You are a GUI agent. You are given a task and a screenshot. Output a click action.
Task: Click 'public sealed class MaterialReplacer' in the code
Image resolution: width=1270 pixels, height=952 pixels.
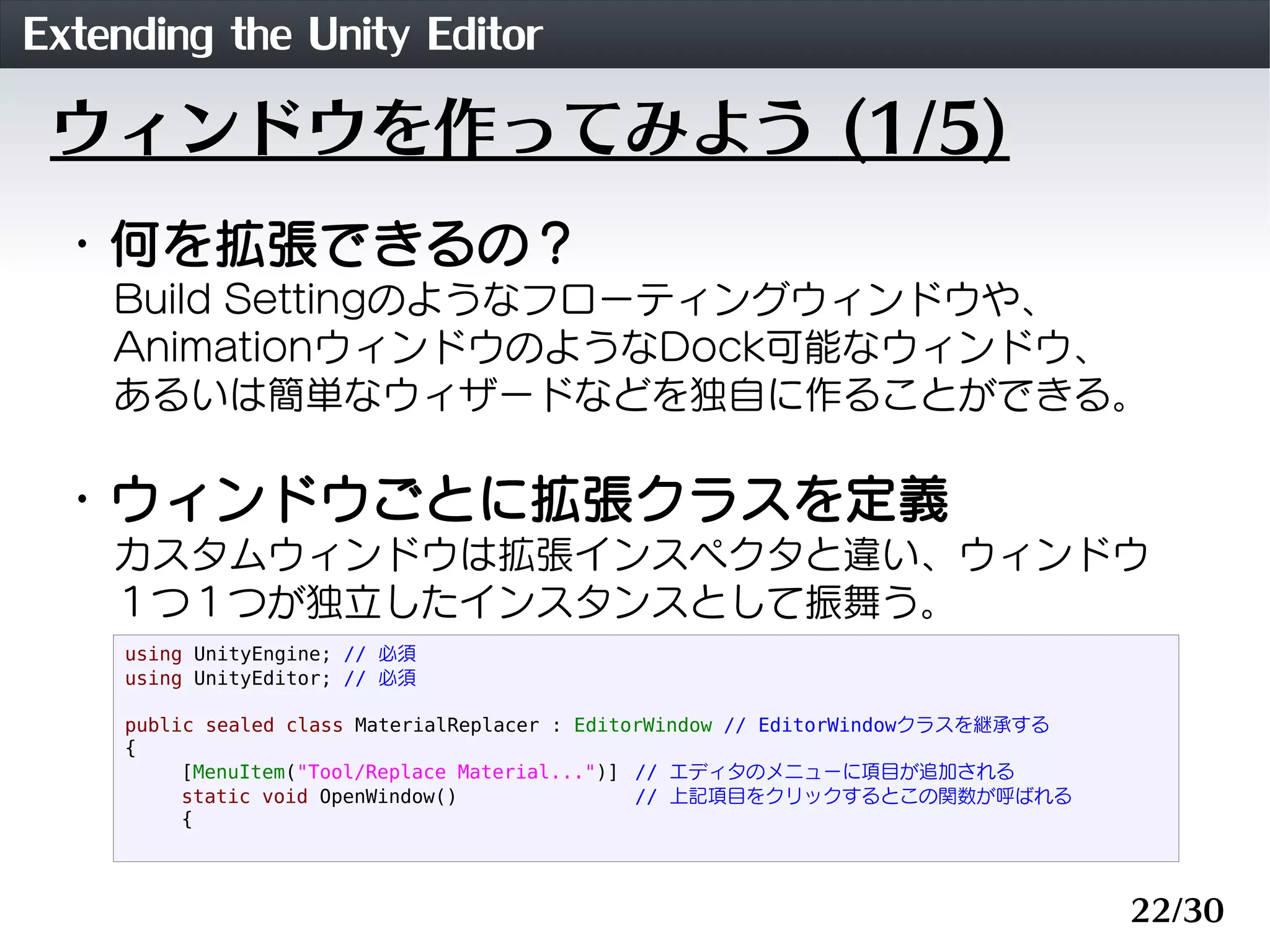[332, 725]
